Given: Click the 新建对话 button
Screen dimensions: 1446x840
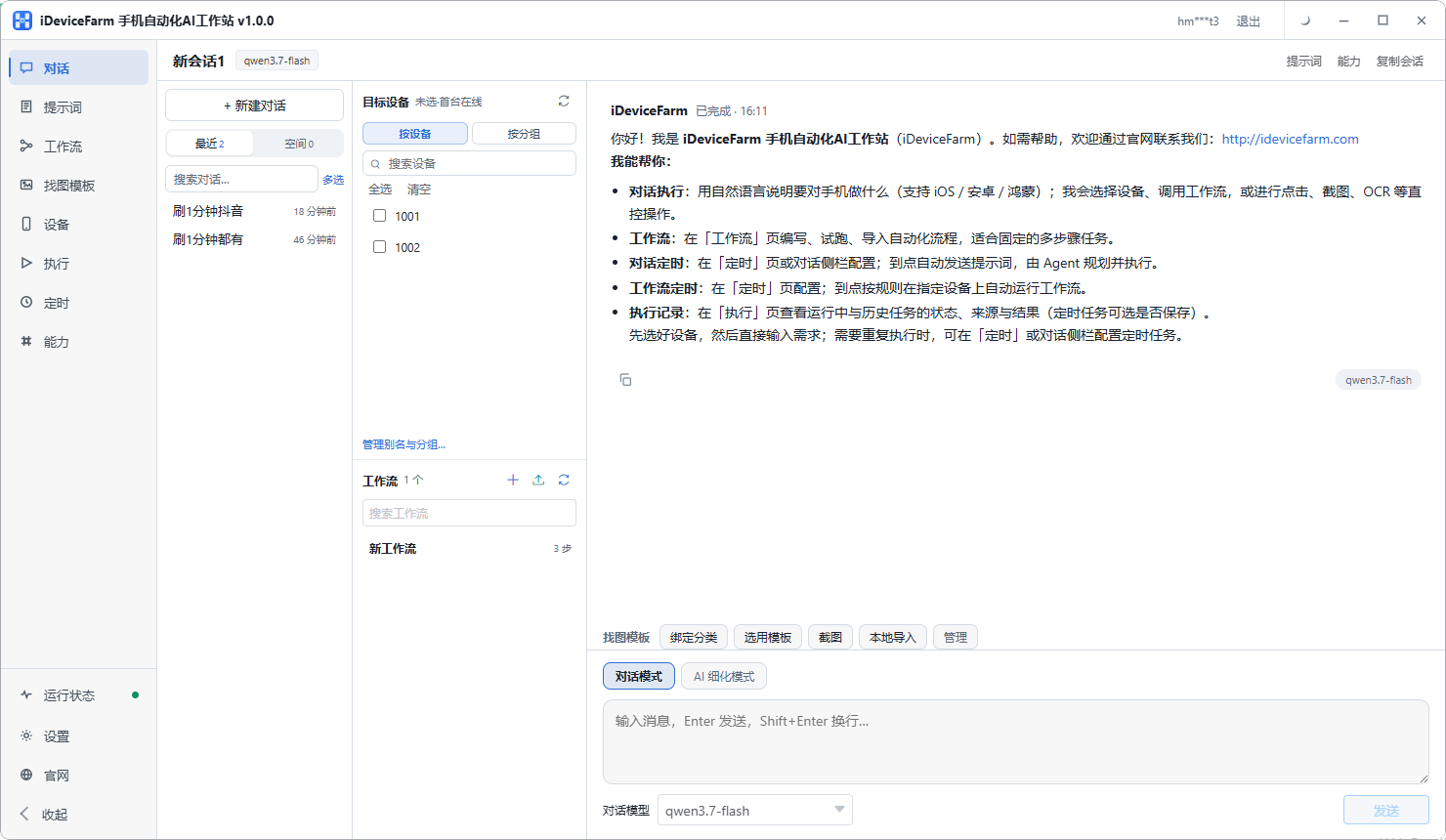Looking at the screenshot, I should [254, 105].
